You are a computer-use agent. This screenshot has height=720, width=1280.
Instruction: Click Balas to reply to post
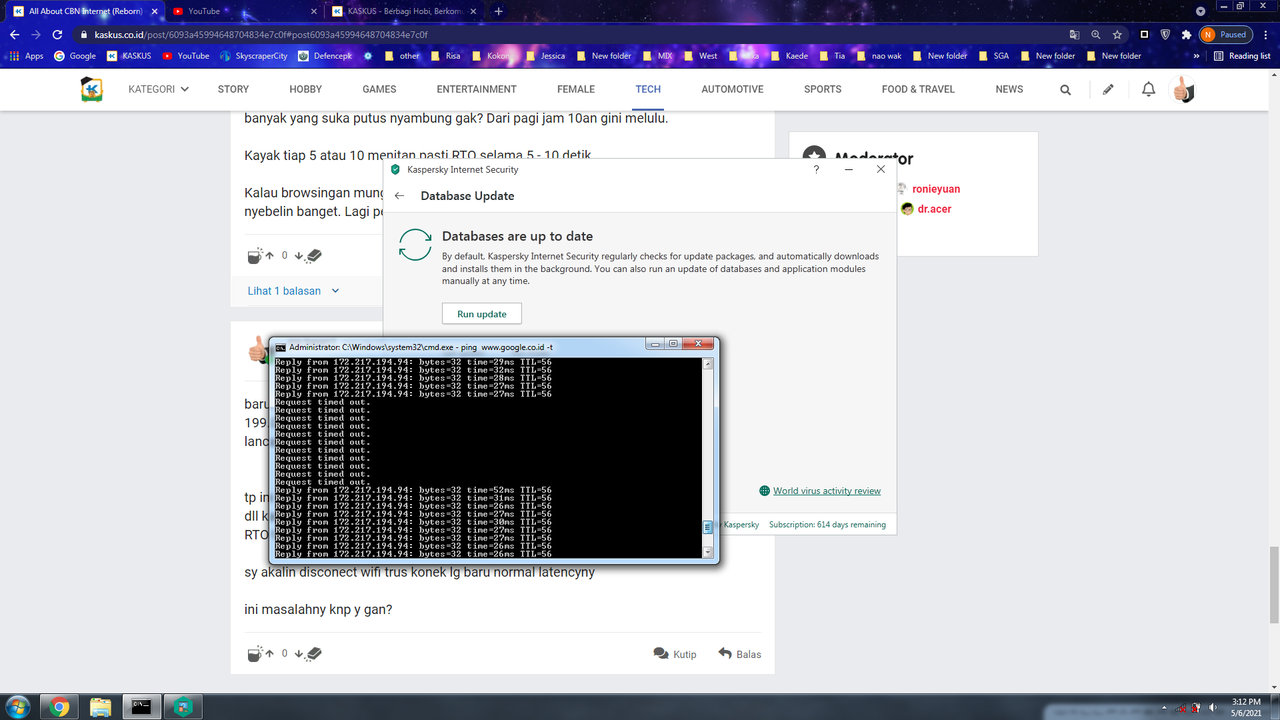(740, 654)
